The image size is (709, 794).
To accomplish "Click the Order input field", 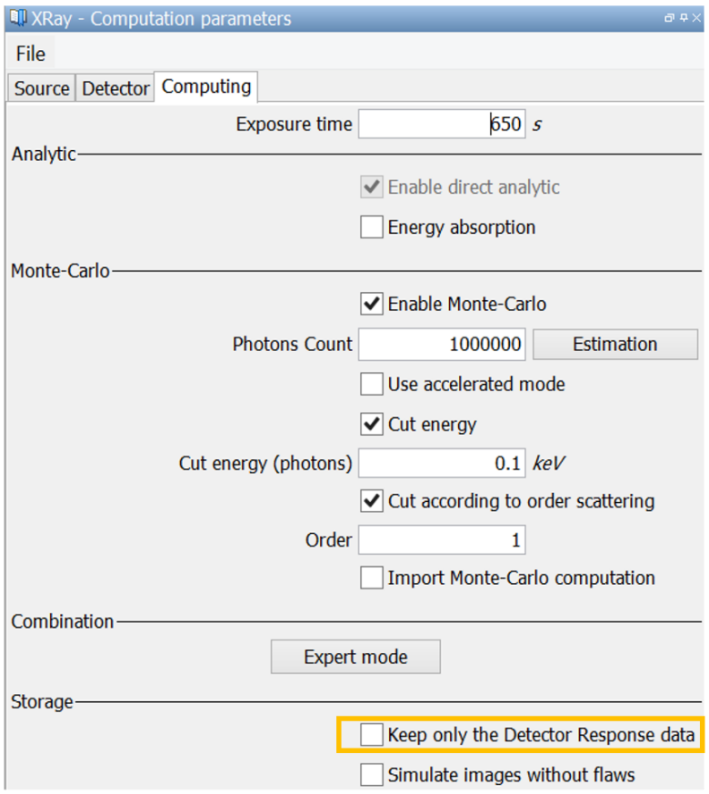I will coord(441,541).
